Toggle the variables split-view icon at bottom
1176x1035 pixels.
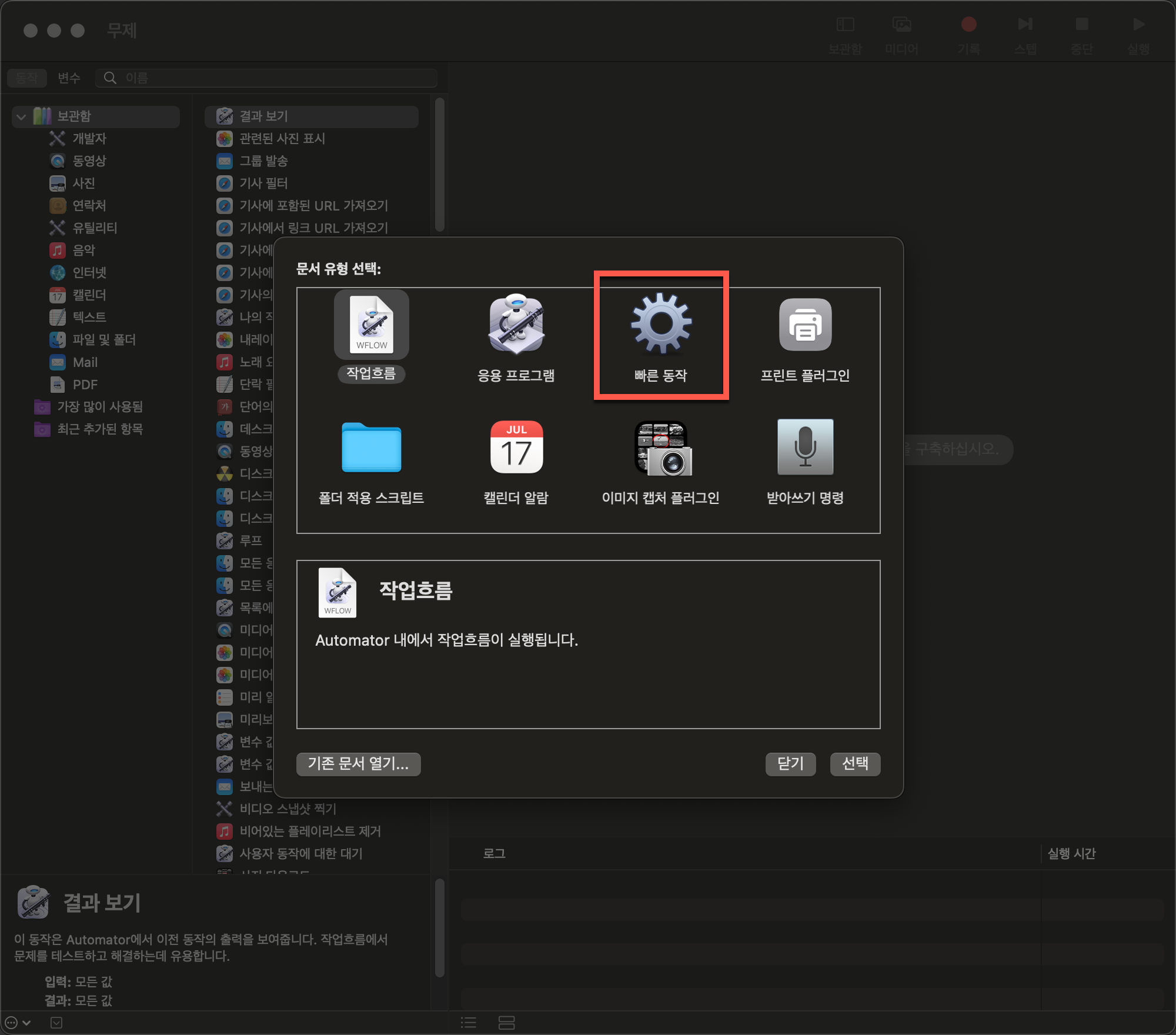coord(506,1023)
